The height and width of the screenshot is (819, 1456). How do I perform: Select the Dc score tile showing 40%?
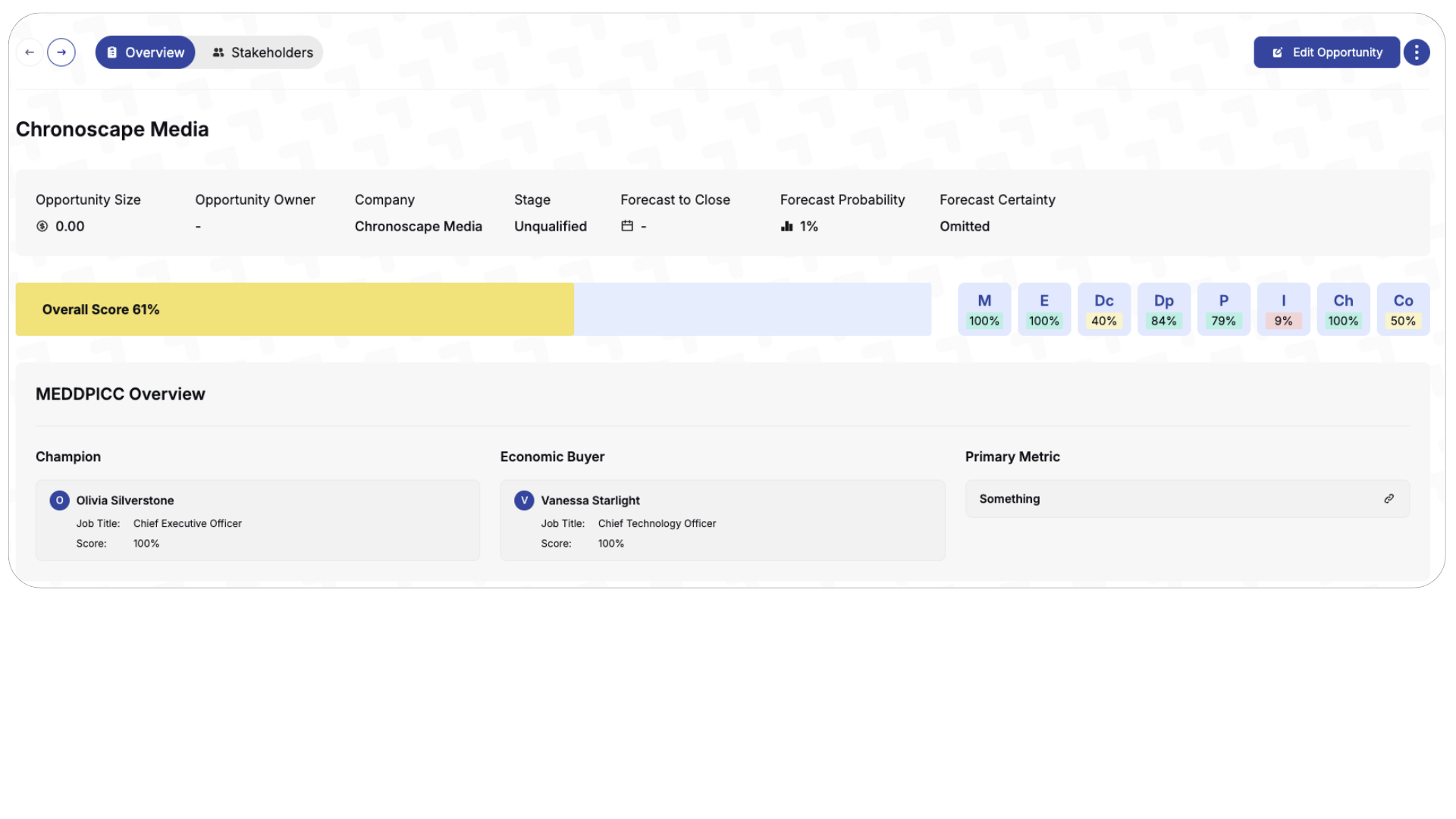(1103, 309)
